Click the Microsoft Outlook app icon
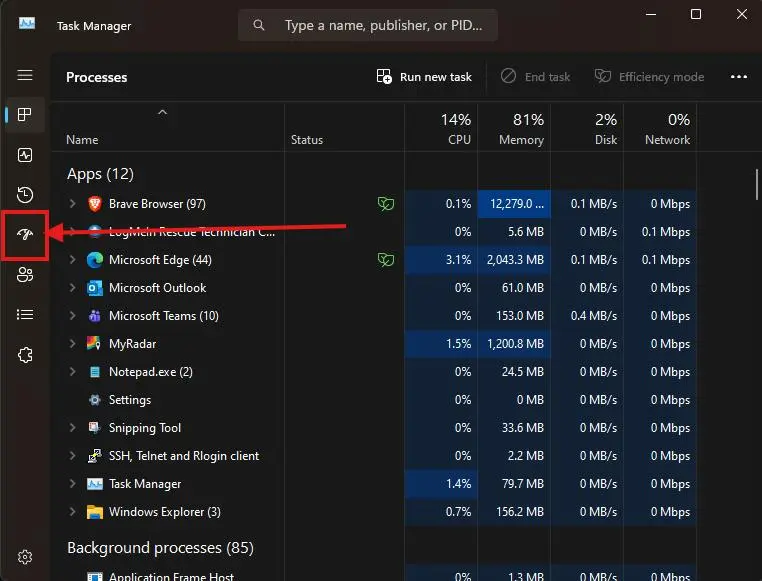 pyautogui.click(x=95, y=288)
